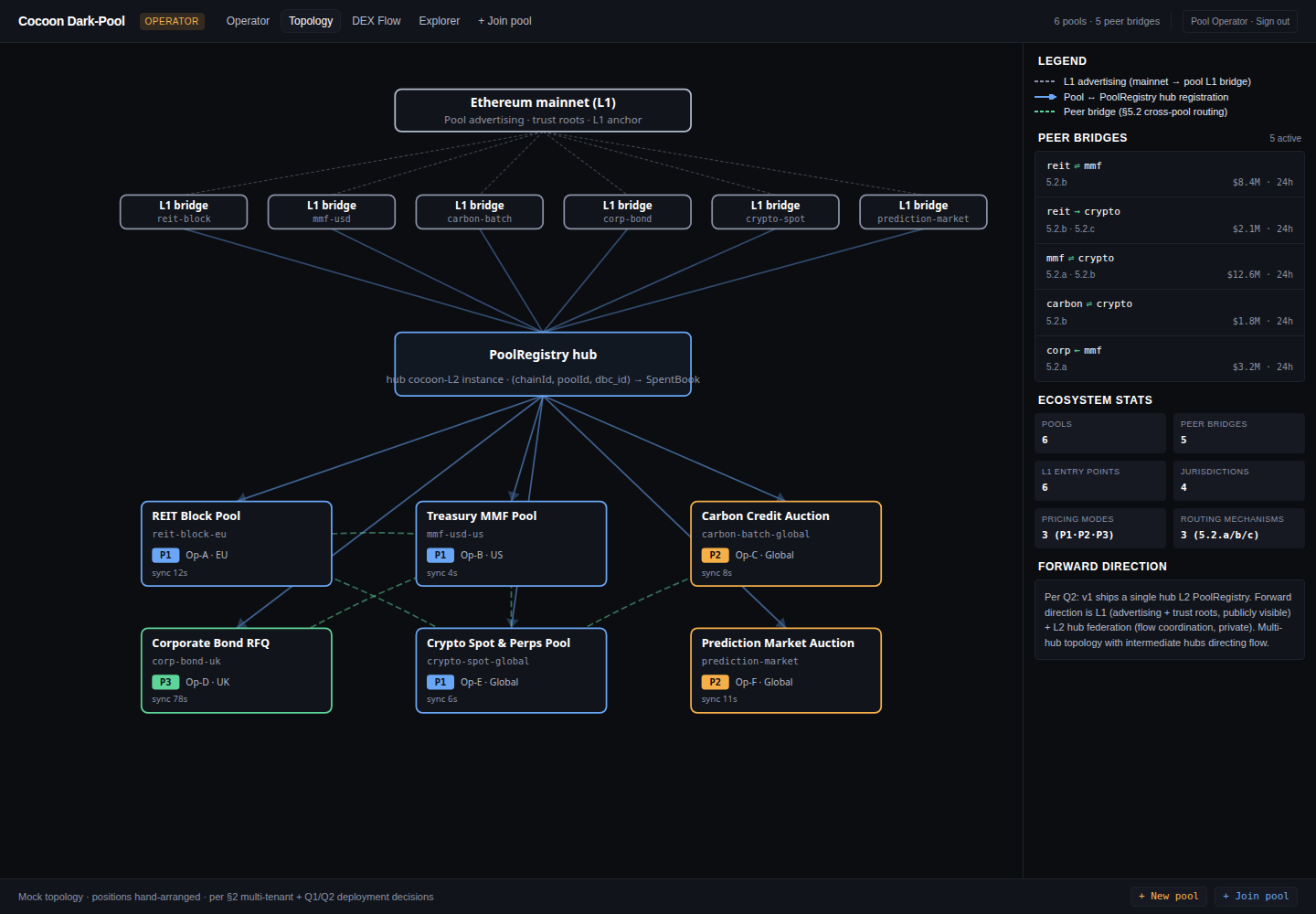Click the 'Mock topology' footer note
Screen dimensions: 1316x914
point(226,897)
